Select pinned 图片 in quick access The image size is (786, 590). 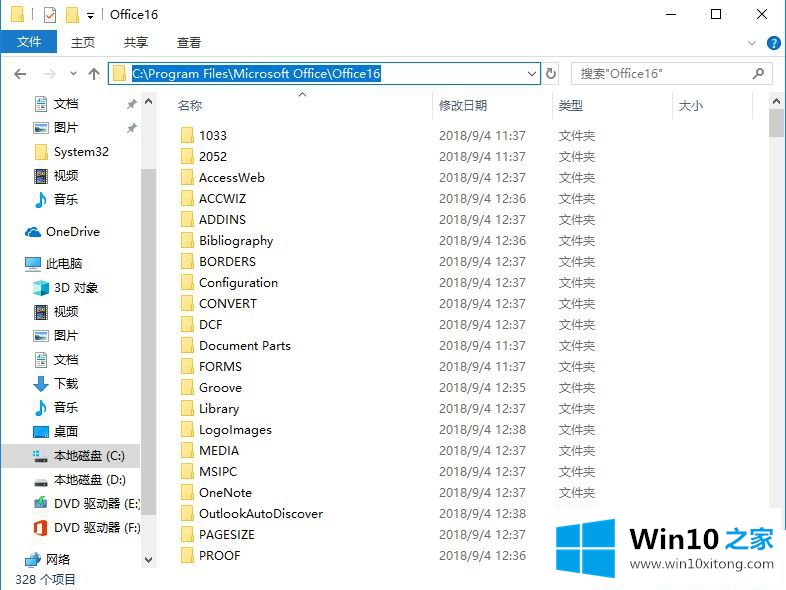(x=66, y=128)
